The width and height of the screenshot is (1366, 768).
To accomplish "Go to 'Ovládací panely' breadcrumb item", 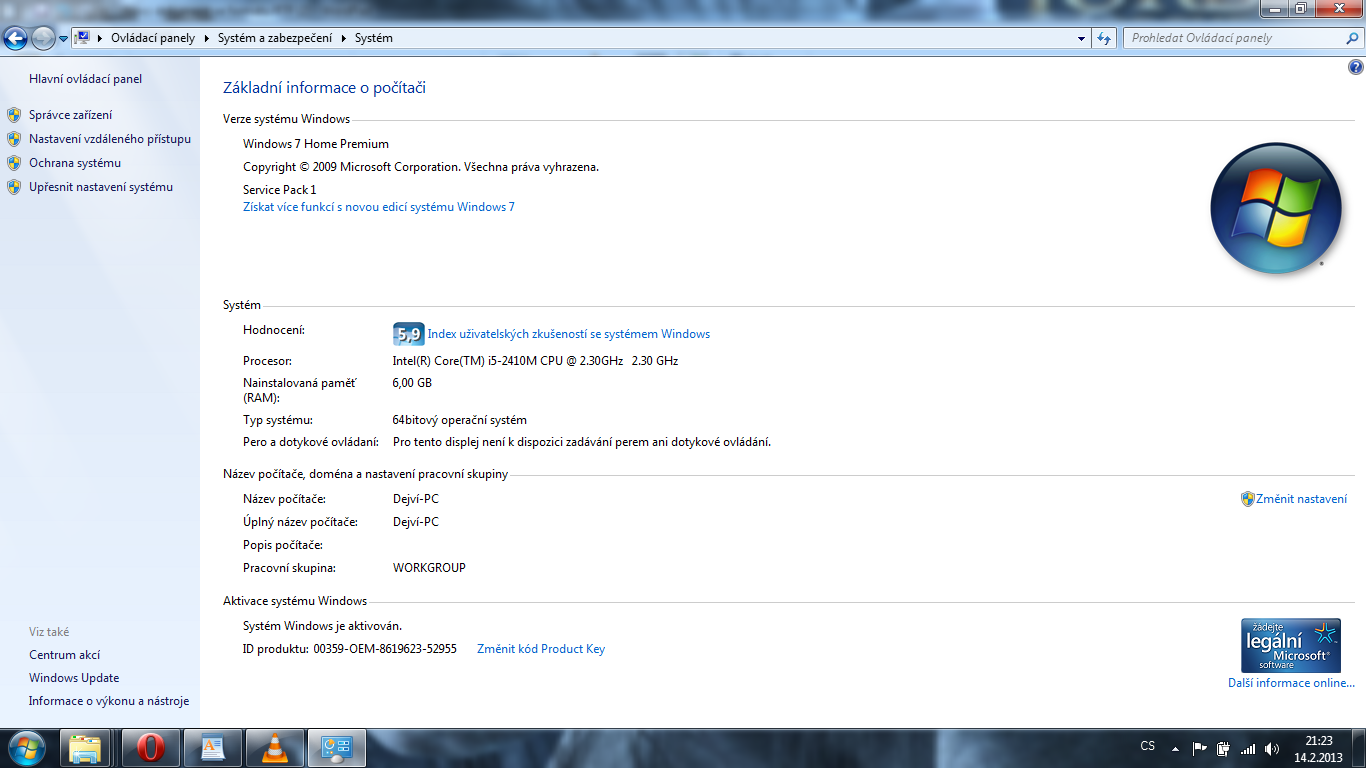I will 152,38.
